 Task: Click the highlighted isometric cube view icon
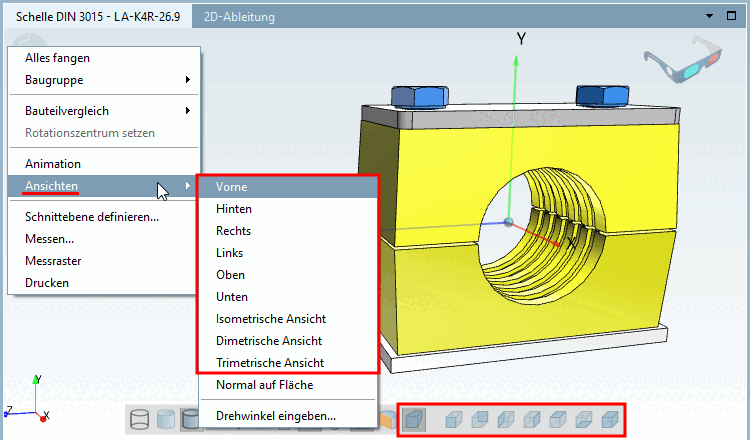414,420
